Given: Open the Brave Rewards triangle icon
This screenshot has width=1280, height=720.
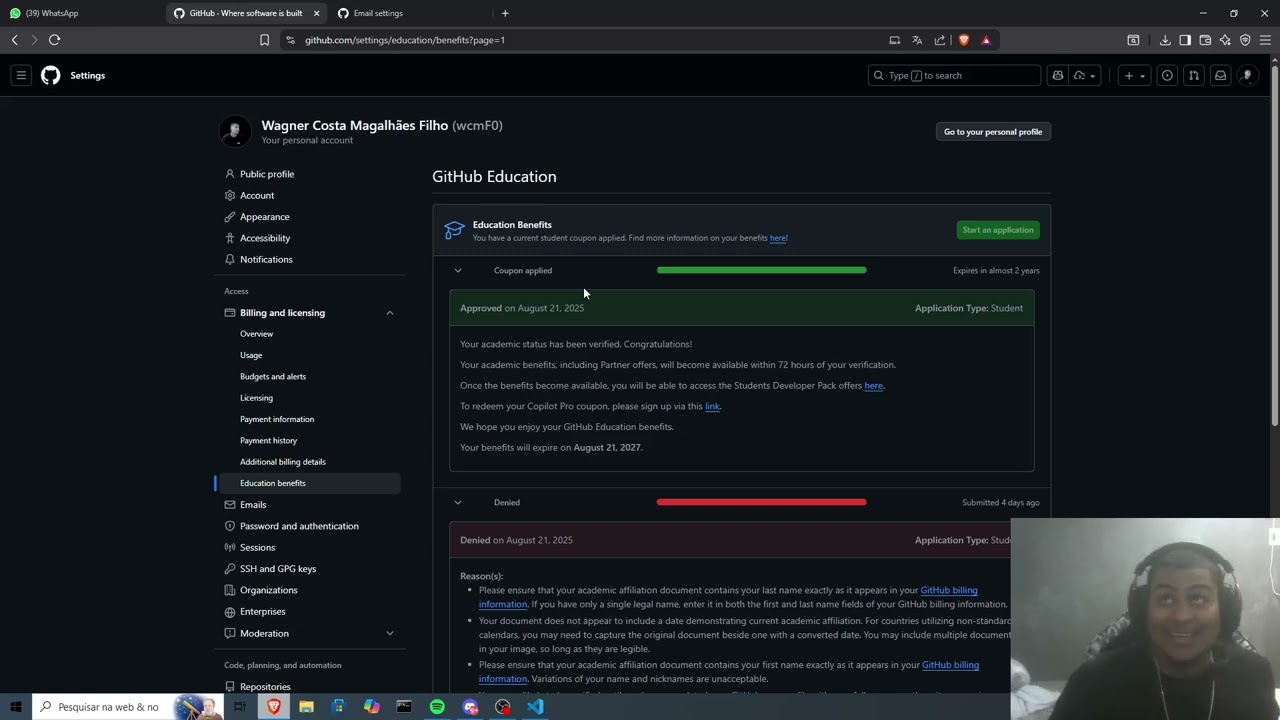Looking at the screenshot, I should (x=986, y=40).
